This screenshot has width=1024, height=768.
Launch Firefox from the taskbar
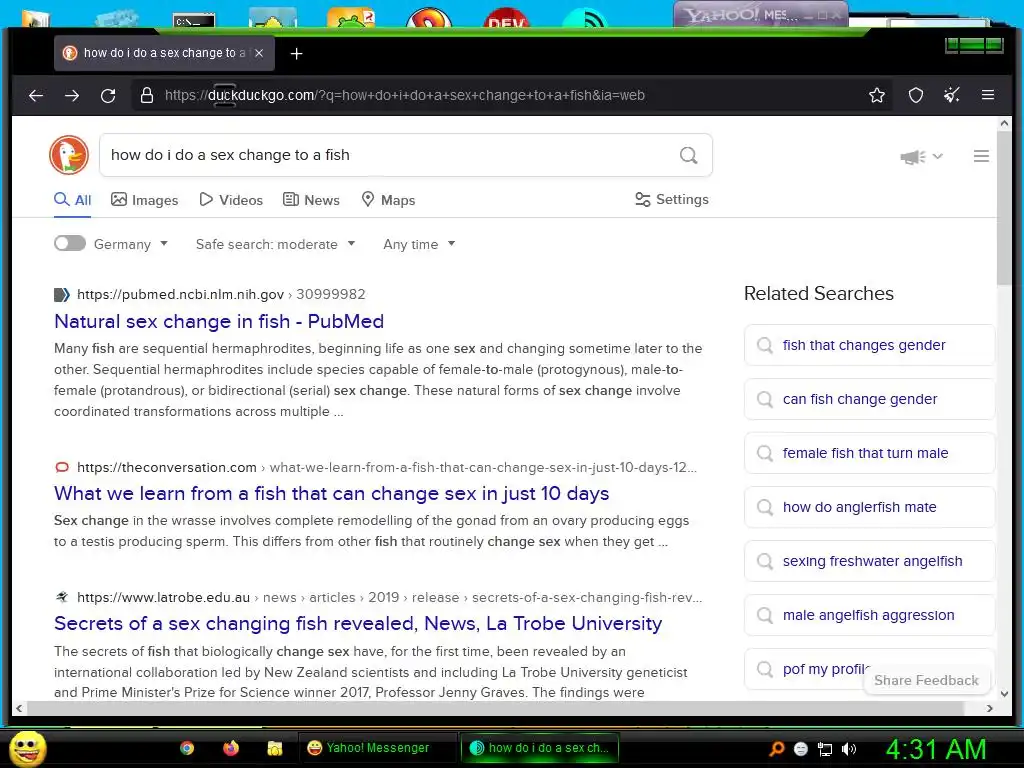click(x=231, y=748)
